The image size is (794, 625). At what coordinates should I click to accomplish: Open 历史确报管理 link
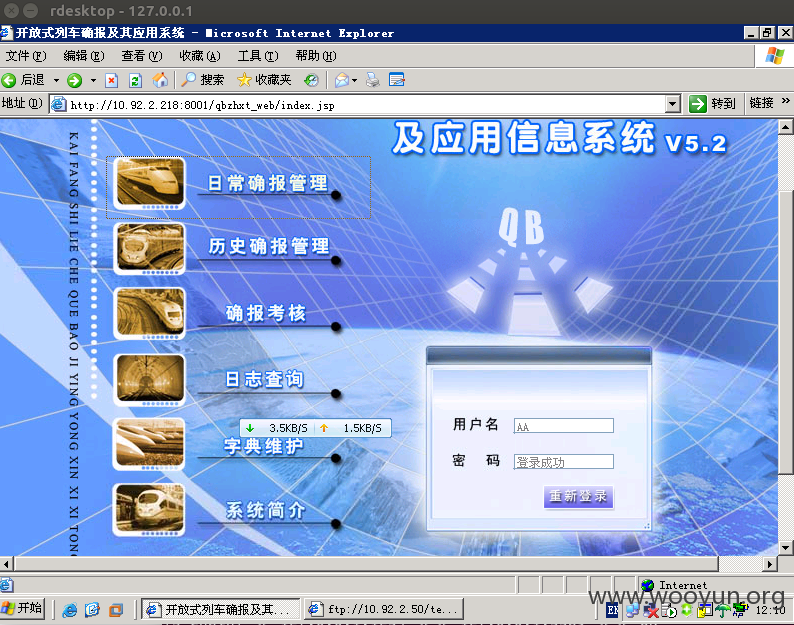click(x=269, y=246)
